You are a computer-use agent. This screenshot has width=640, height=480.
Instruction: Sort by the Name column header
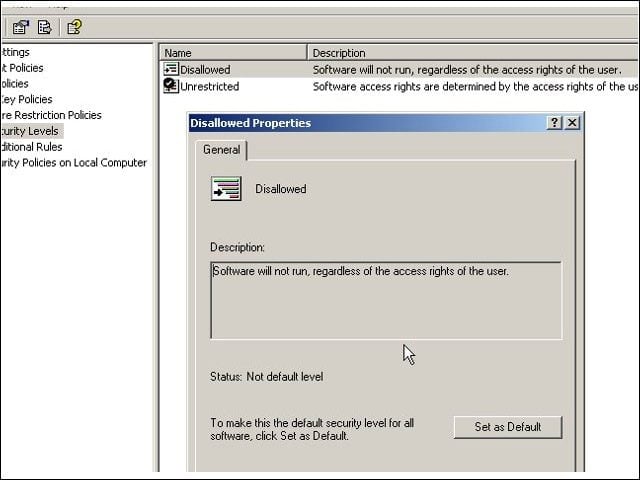point(233,53)
